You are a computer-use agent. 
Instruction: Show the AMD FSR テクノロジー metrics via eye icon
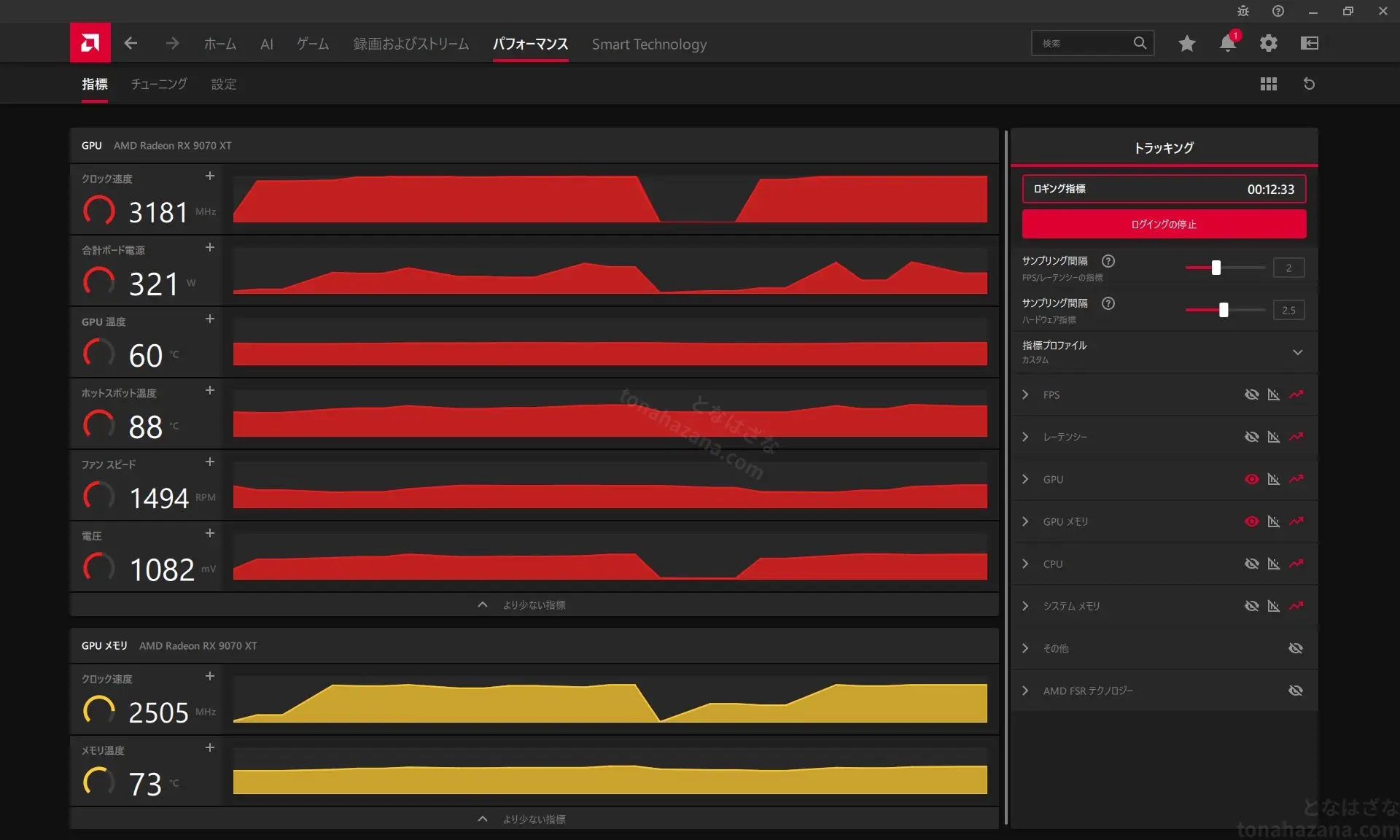tap(1296, 691)
